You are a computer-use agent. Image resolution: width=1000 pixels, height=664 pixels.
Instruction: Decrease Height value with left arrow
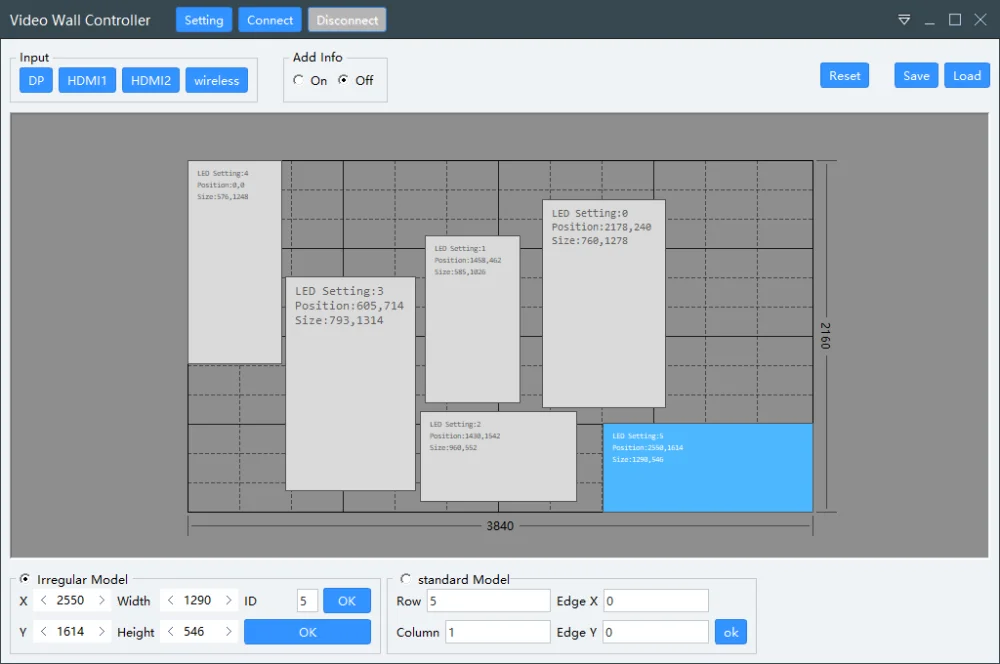coord(170,631)
